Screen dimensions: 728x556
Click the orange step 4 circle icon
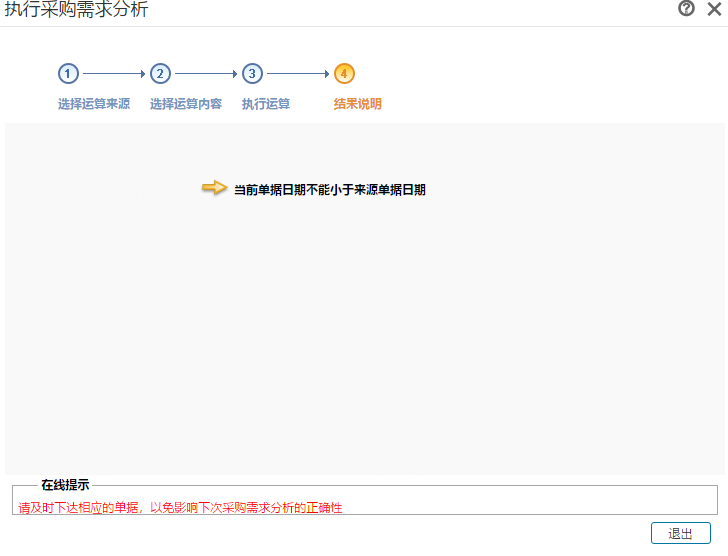(x=344, y=74)
